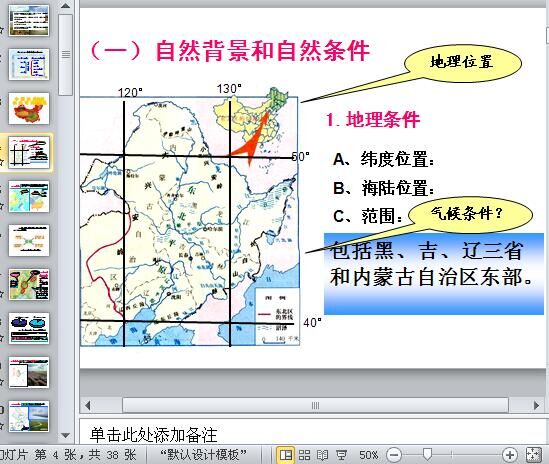
Task: Click the '130°' longitude label
Action: pyautogui.click(x=229, y=89)
